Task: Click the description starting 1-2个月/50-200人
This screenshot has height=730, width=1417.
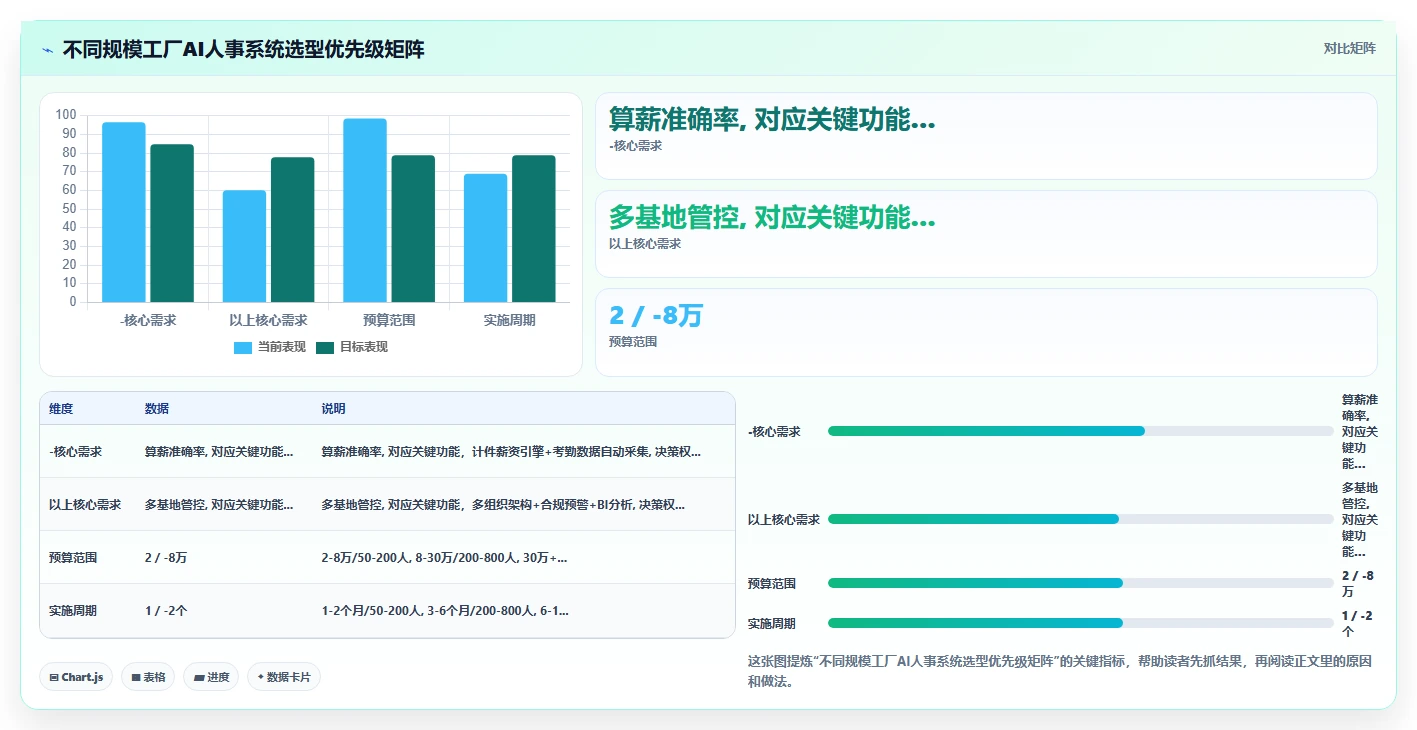Action: [x=445, y=611]
